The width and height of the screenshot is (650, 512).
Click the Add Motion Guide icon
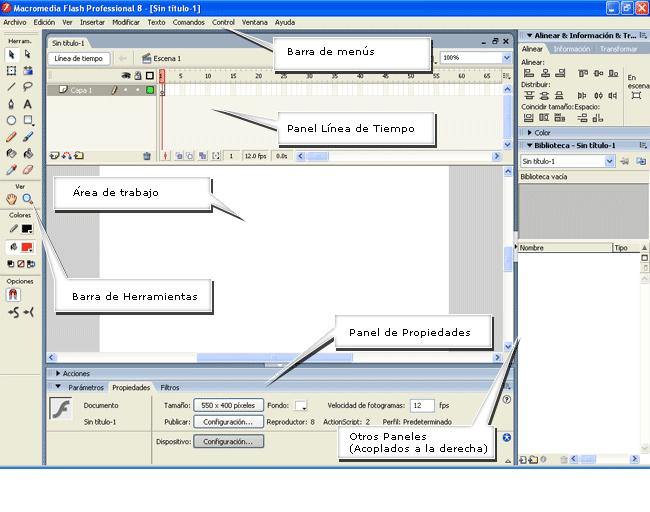tap(66, 156)
